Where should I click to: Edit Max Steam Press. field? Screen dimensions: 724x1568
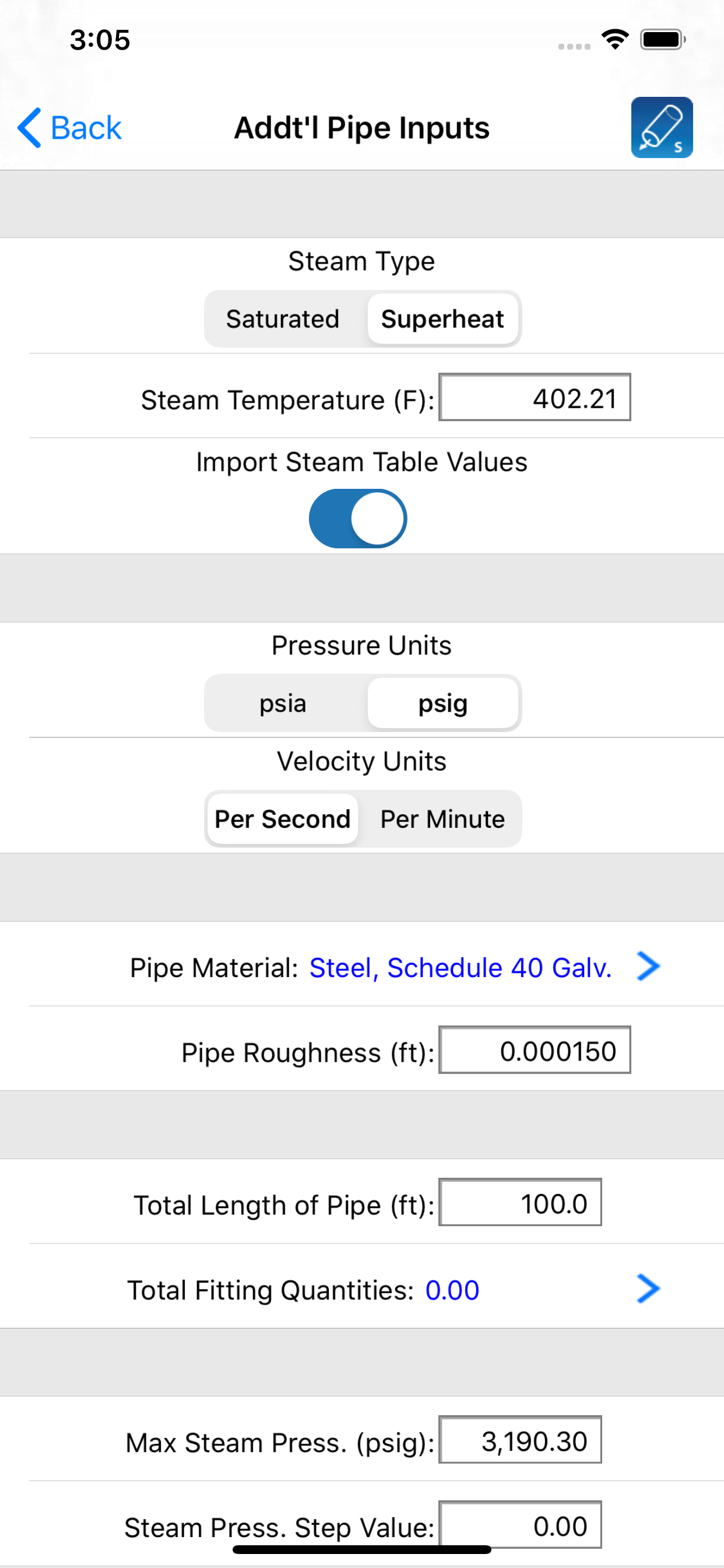tap(519, 1439)
